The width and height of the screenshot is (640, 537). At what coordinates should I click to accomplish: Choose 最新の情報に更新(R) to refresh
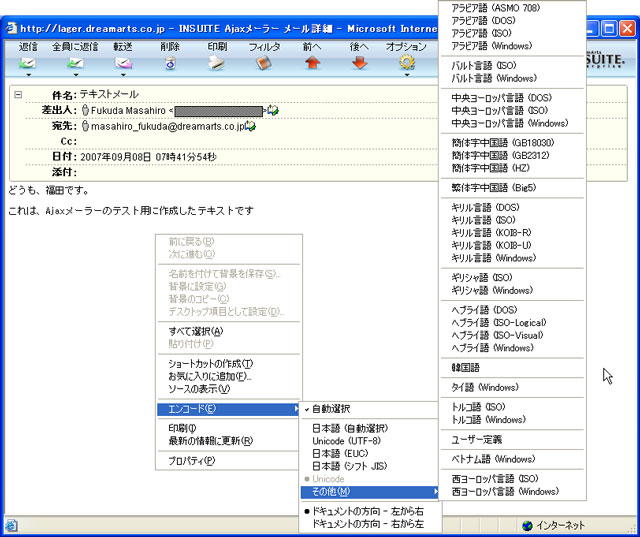click(210, 441)
